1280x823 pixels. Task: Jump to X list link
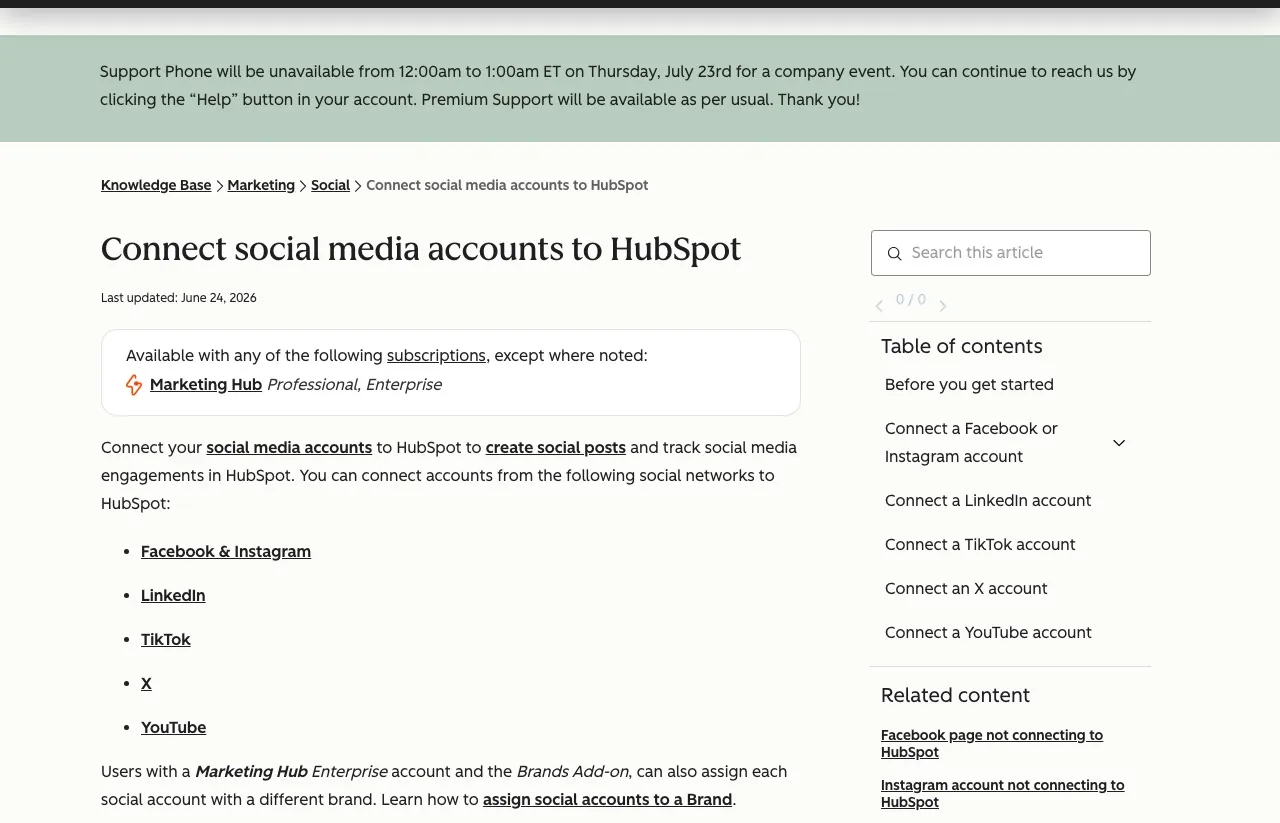pyautogui.click(x=146, y=683)
